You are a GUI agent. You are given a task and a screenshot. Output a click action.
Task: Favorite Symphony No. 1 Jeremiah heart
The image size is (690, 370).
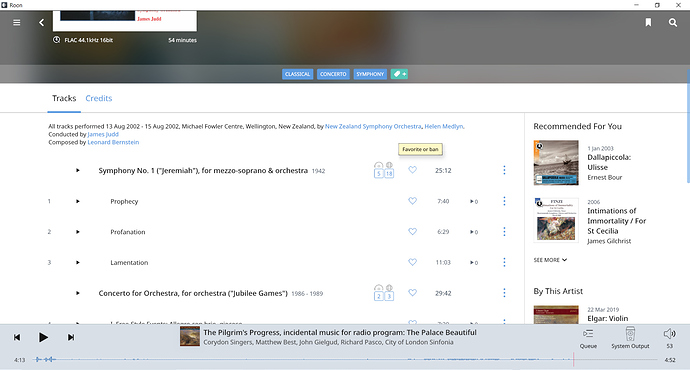412,170
